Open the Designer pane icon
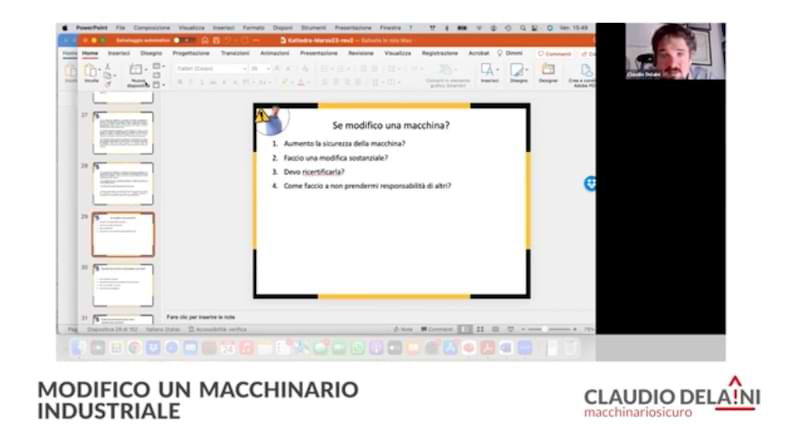This screenshot has width=786, height=434. click(548, 70)
